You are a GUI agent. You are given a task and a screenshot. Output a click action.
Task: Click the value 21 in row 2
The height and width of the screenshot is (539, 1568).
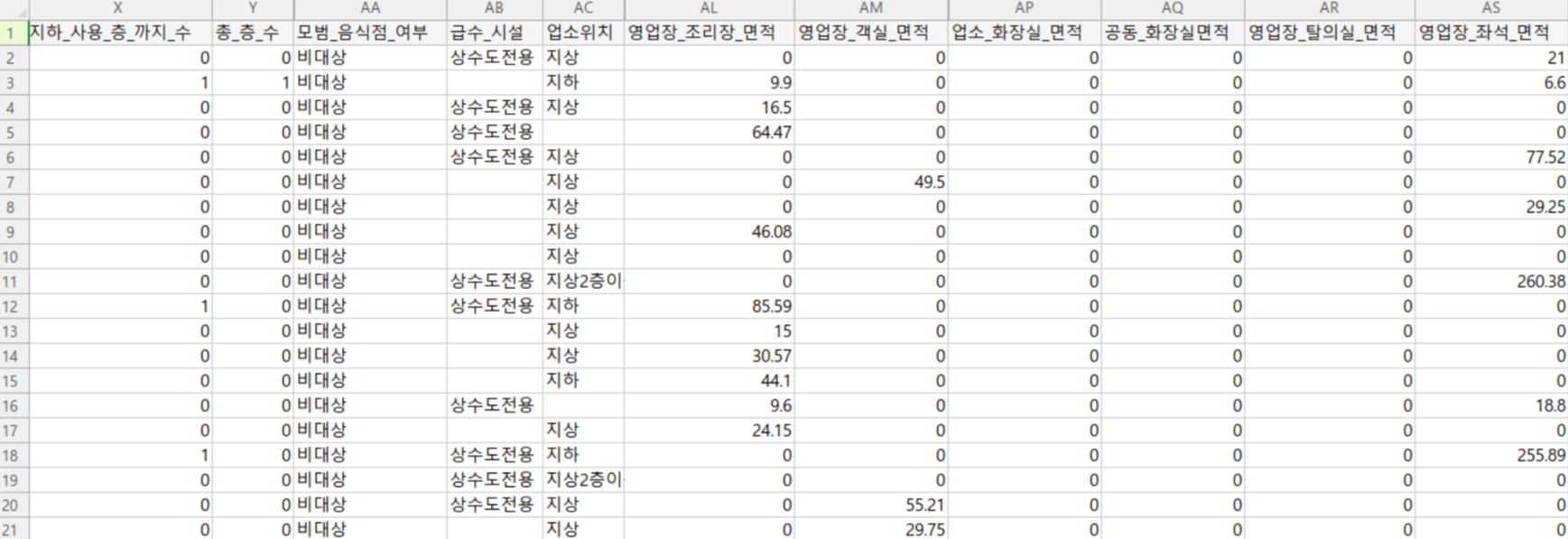coord(1556,58)
